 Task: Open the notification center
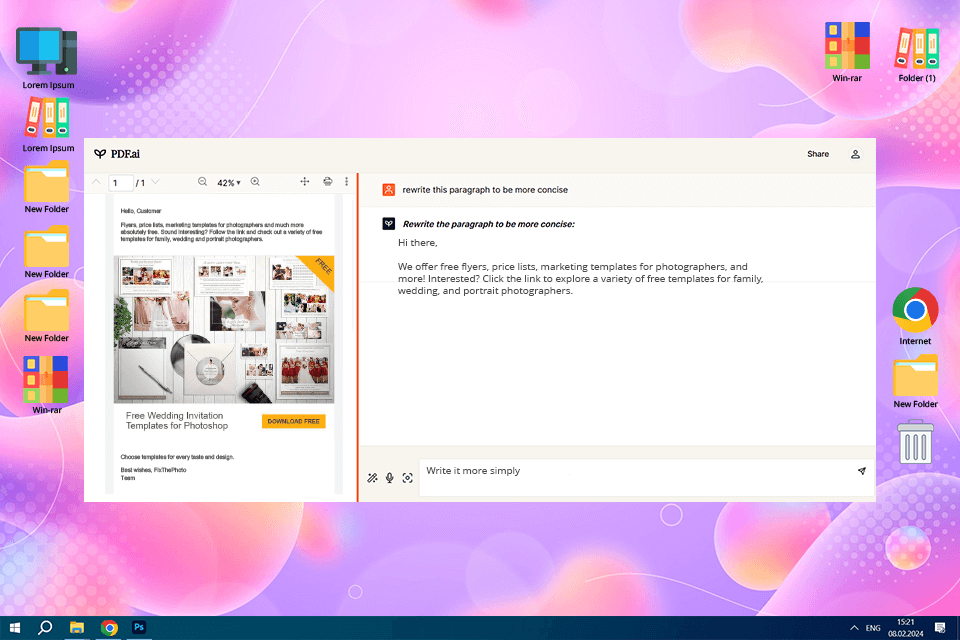[x=940, y=628]
